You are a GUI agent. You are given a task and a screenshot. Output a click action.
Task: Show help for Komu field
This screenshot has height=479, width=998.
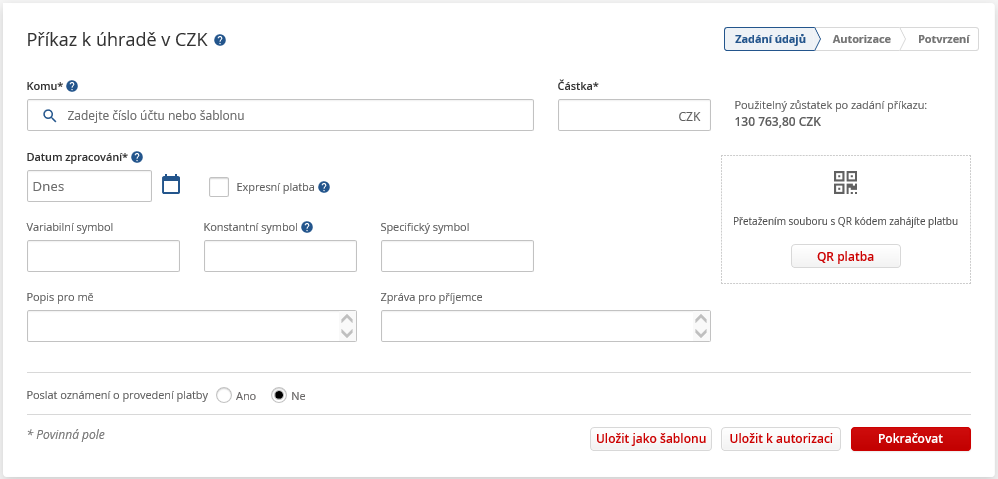(72, 86)
